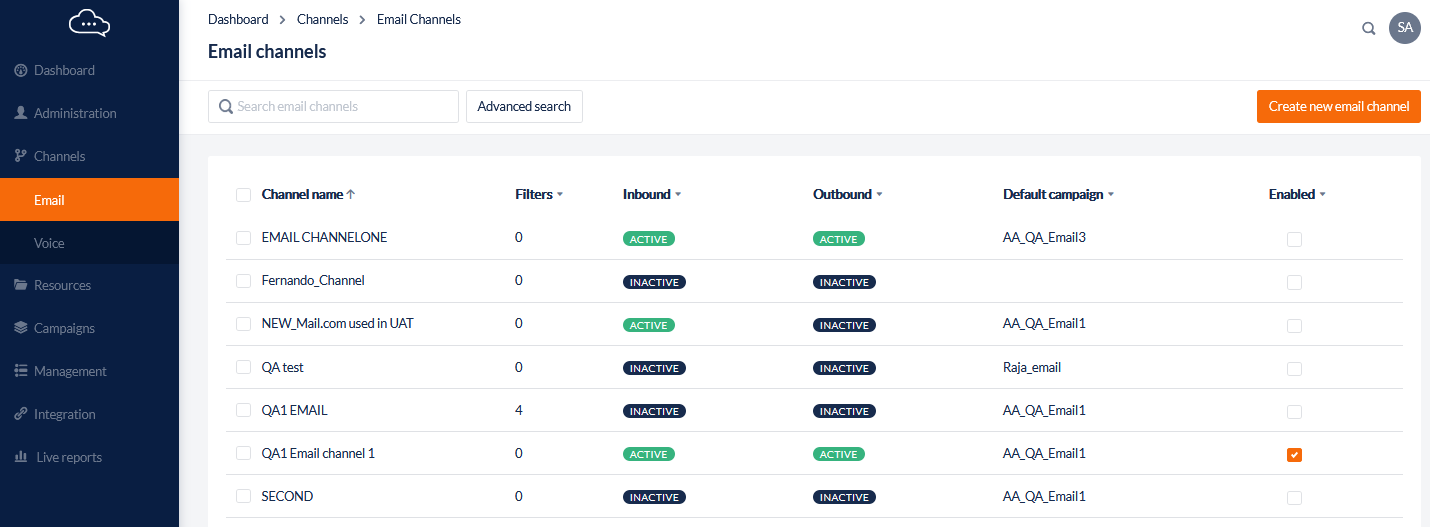1430x527 pixels.
Task: Open the Filters column dropdown arrow
Action: tap(560, 195)
